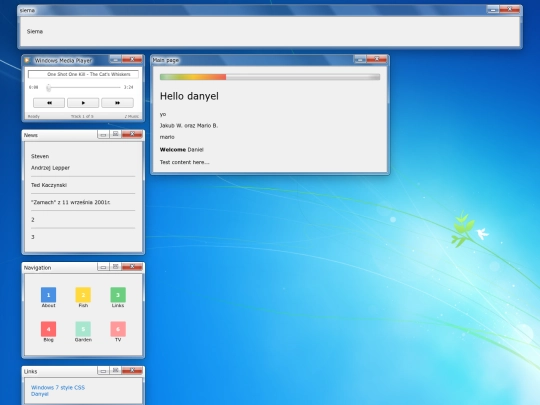Close the top sierra window
The image size is (540, 405).
click(x=510, y=9)
